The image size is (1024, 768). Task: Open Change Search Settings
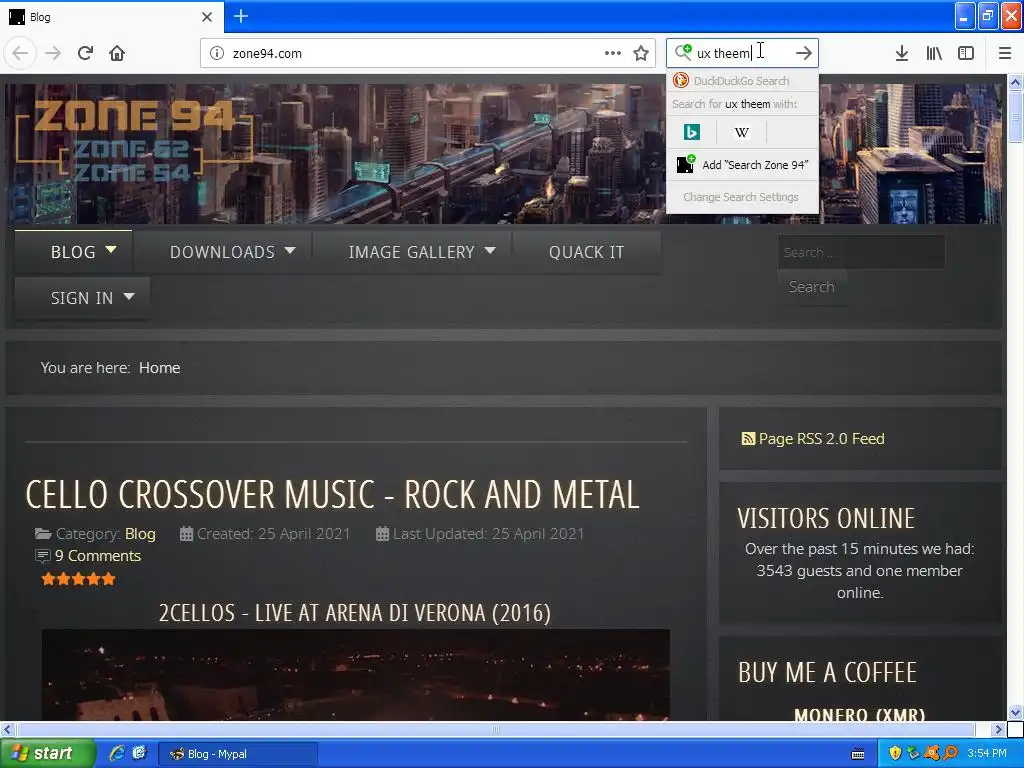(x=741, y=197)
